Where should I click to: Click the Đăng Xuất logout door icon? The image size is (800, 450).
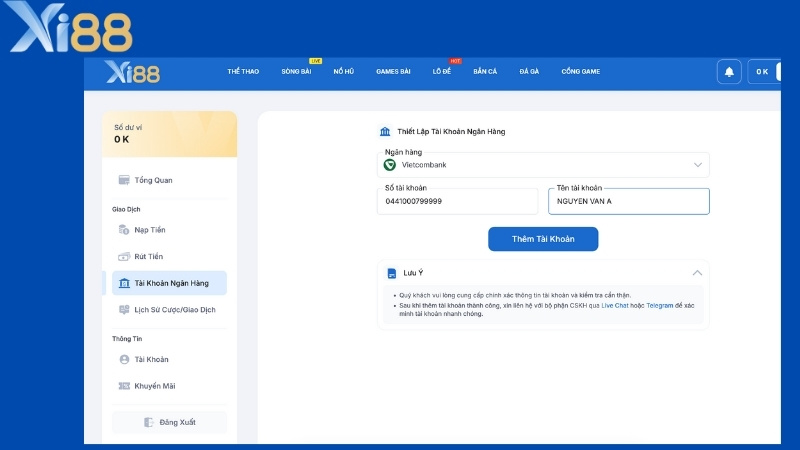point(148,422)
